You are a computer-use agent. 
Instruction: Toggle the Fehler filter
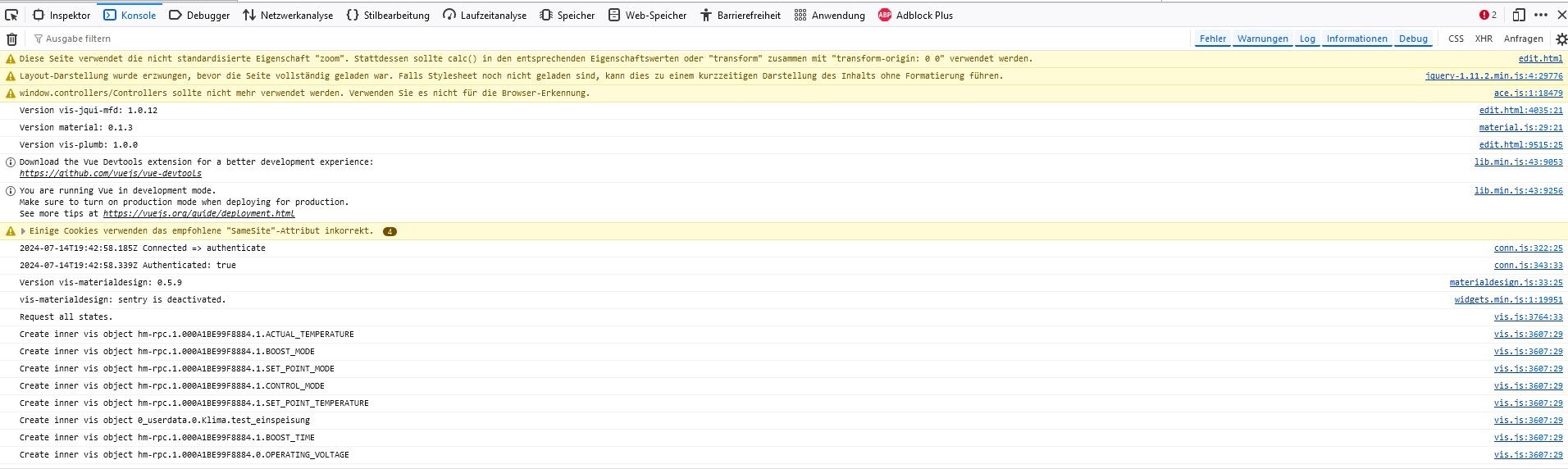point(1212,39)
